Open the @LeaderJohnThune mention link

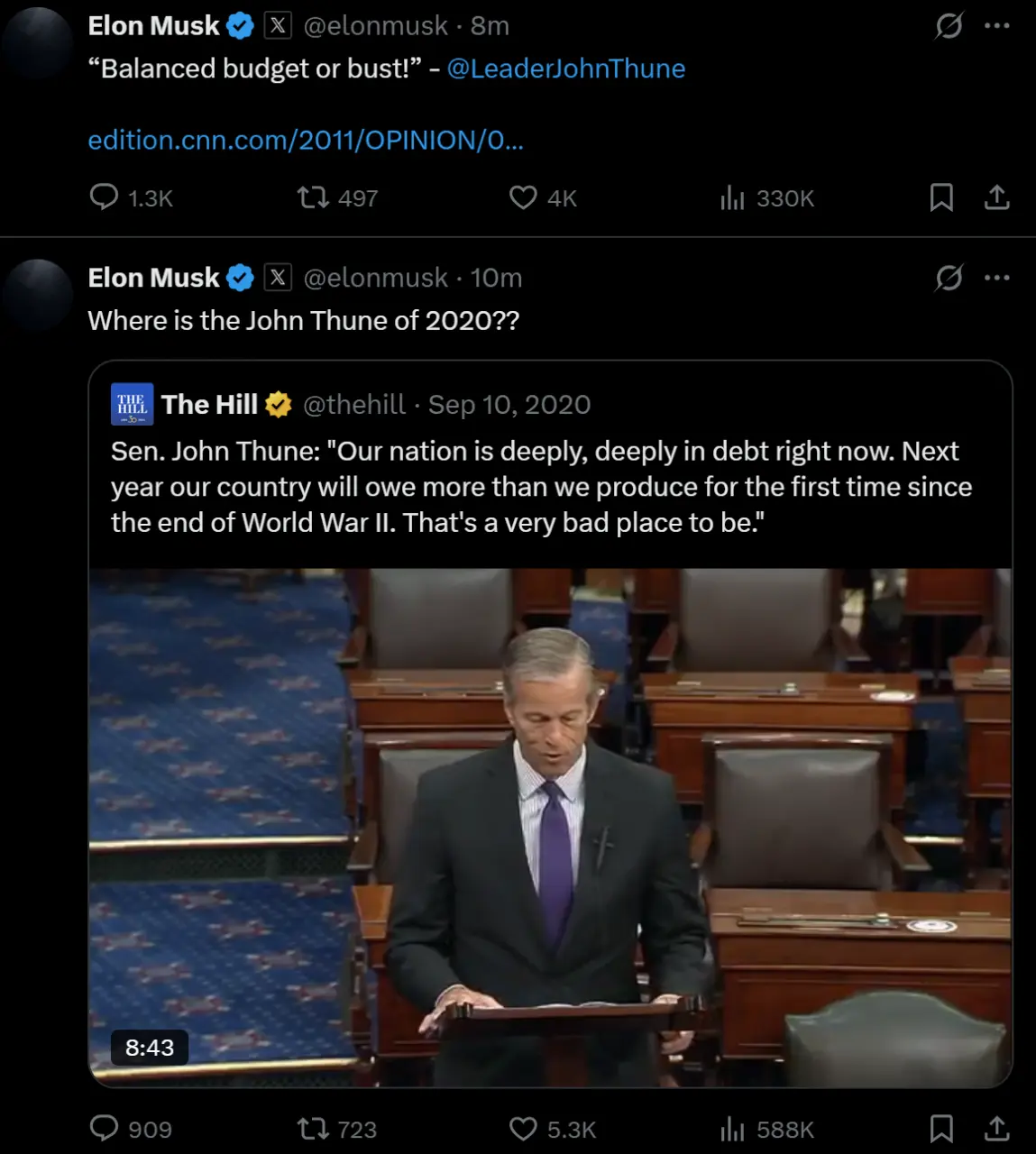(x=566, y=69)
